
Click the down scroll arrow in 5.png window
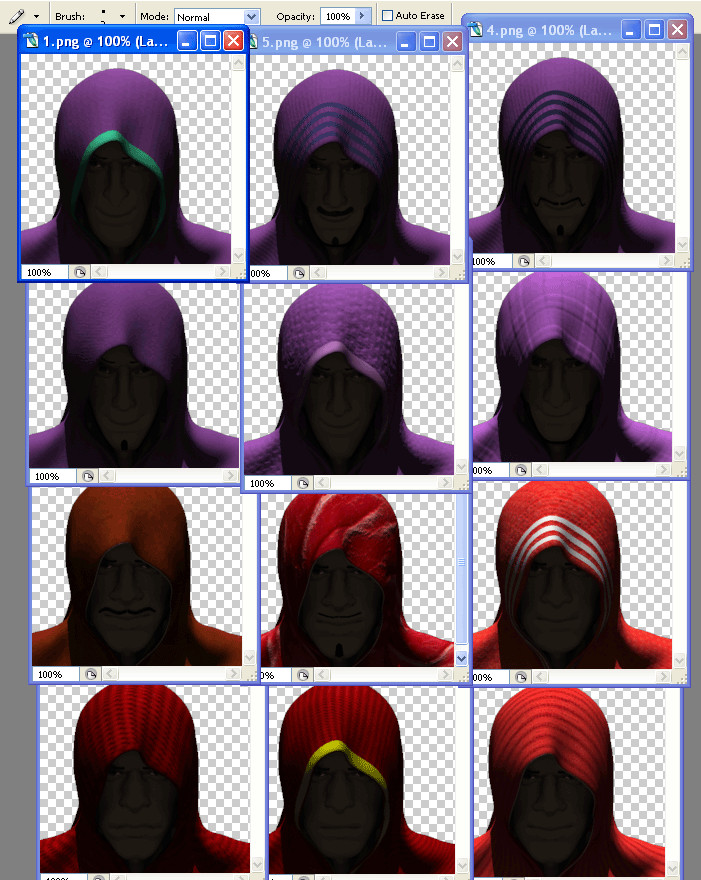457,257
